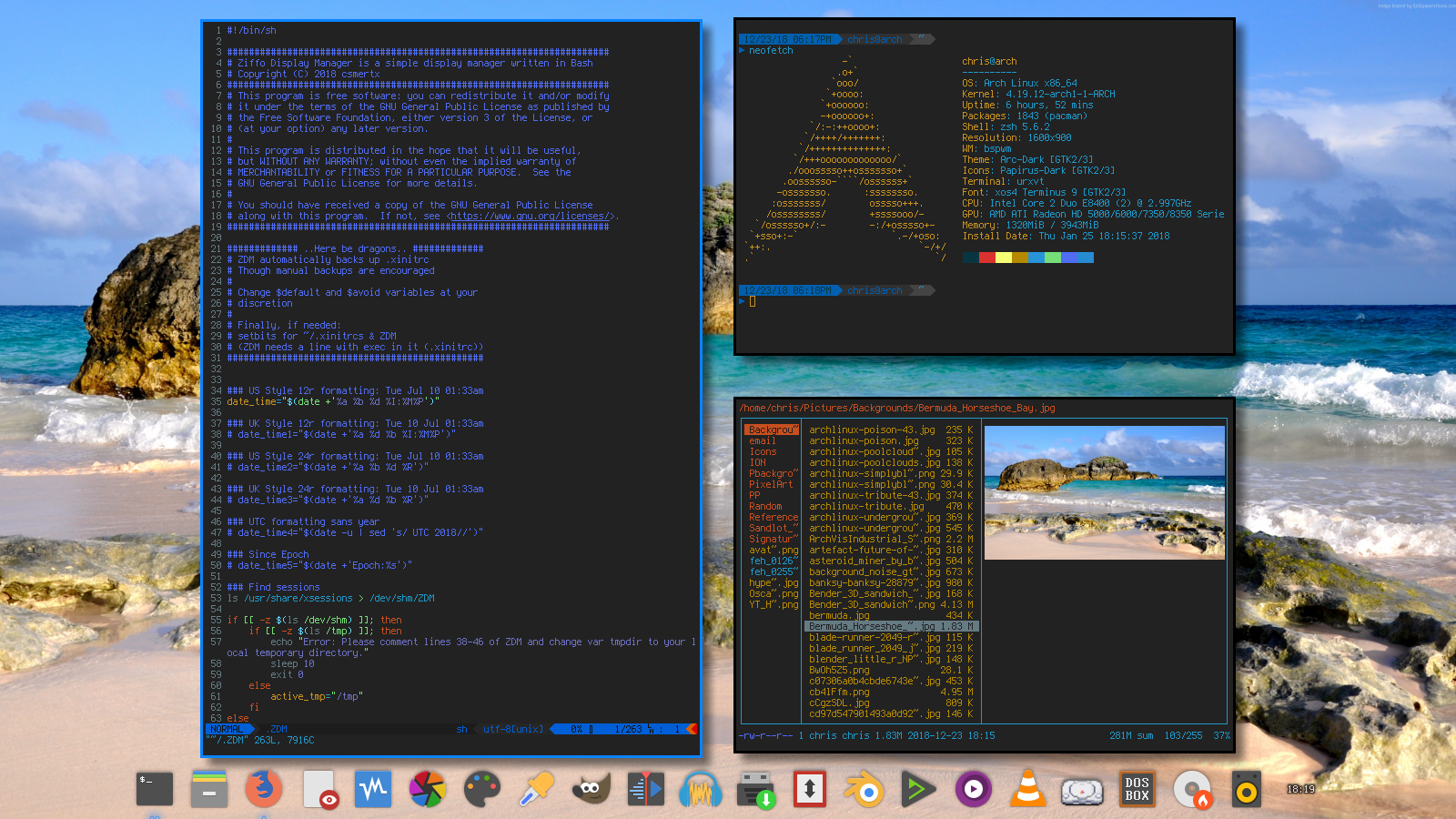Click the 'WM: bspwm' line in neofetch
The image size is (1456, 819).
pos(986,148)
